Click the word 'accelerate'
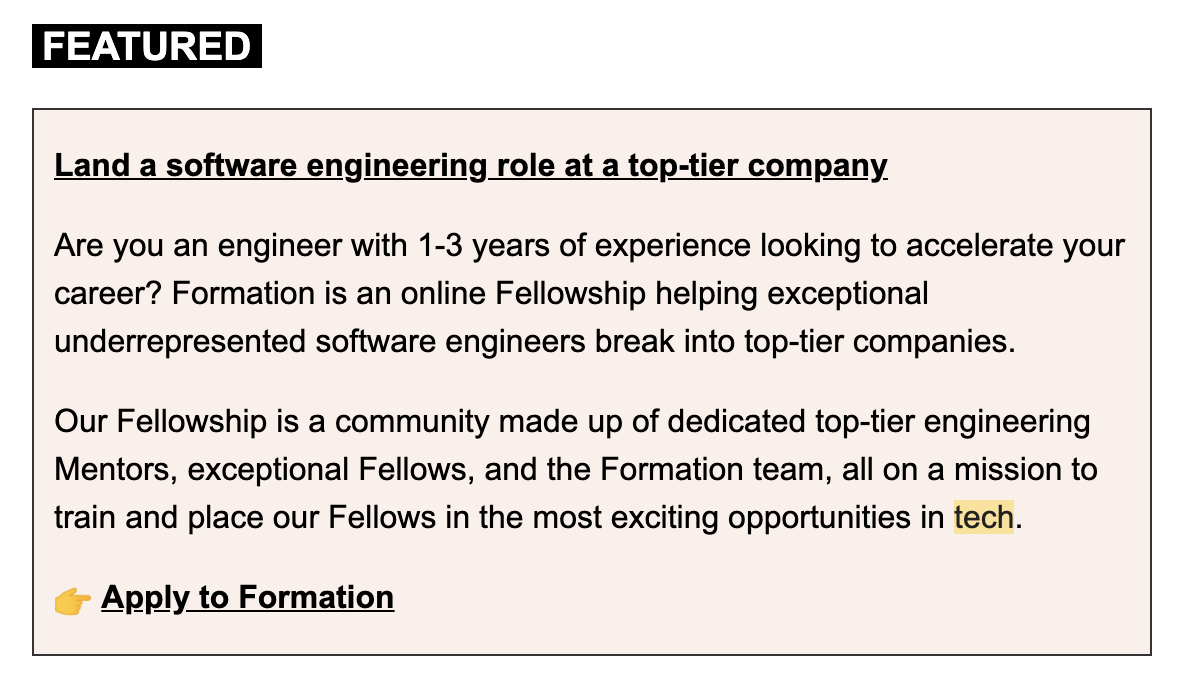The image size is (1188, 694). pyautogui.click(x=979, y=245)
